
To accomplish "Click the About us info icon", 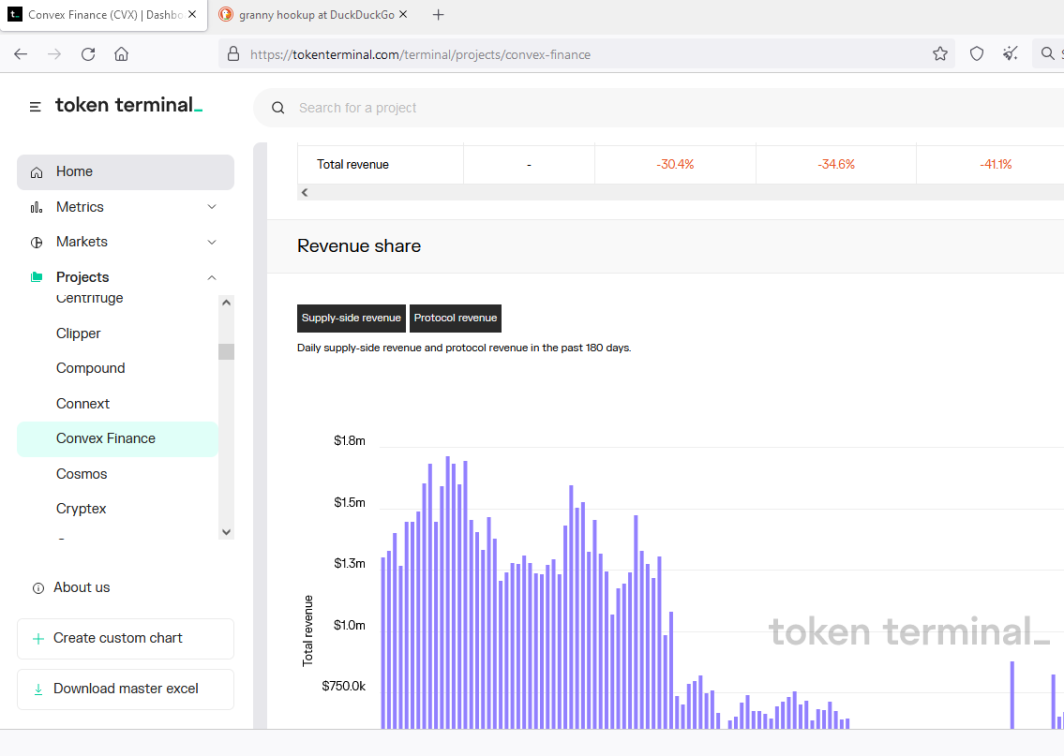I will (39, 588).
